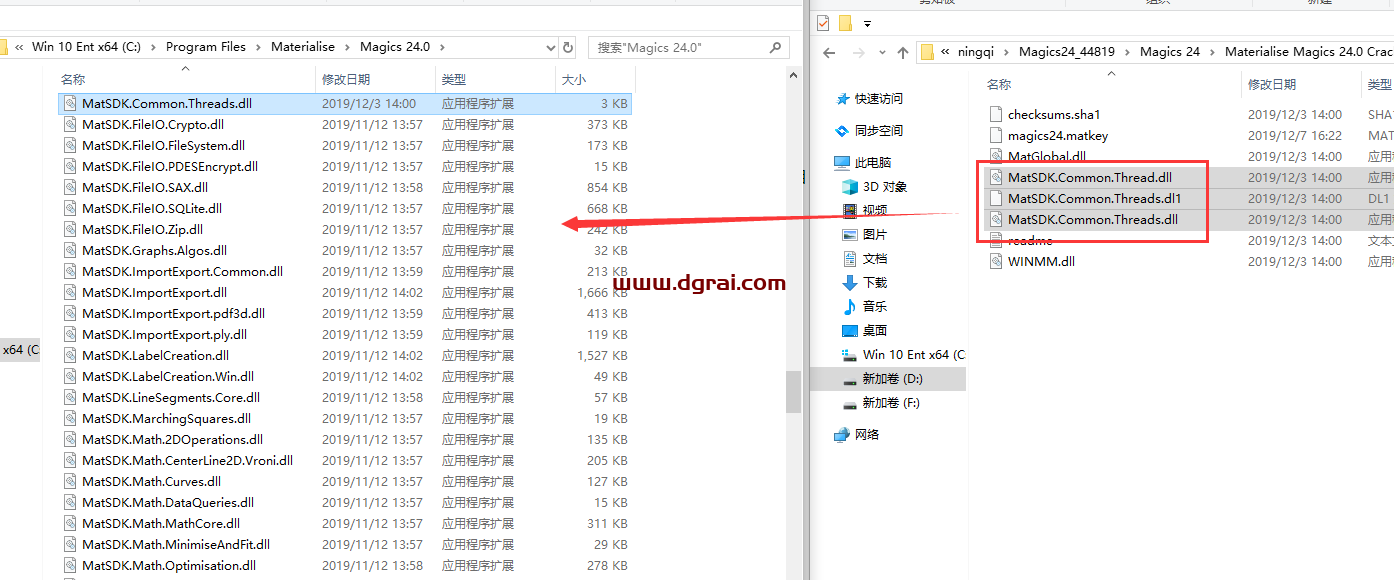Open the quick access toolbar customize dropdown
Viewport: 1394px width, 580px height.
click(868, 23)
